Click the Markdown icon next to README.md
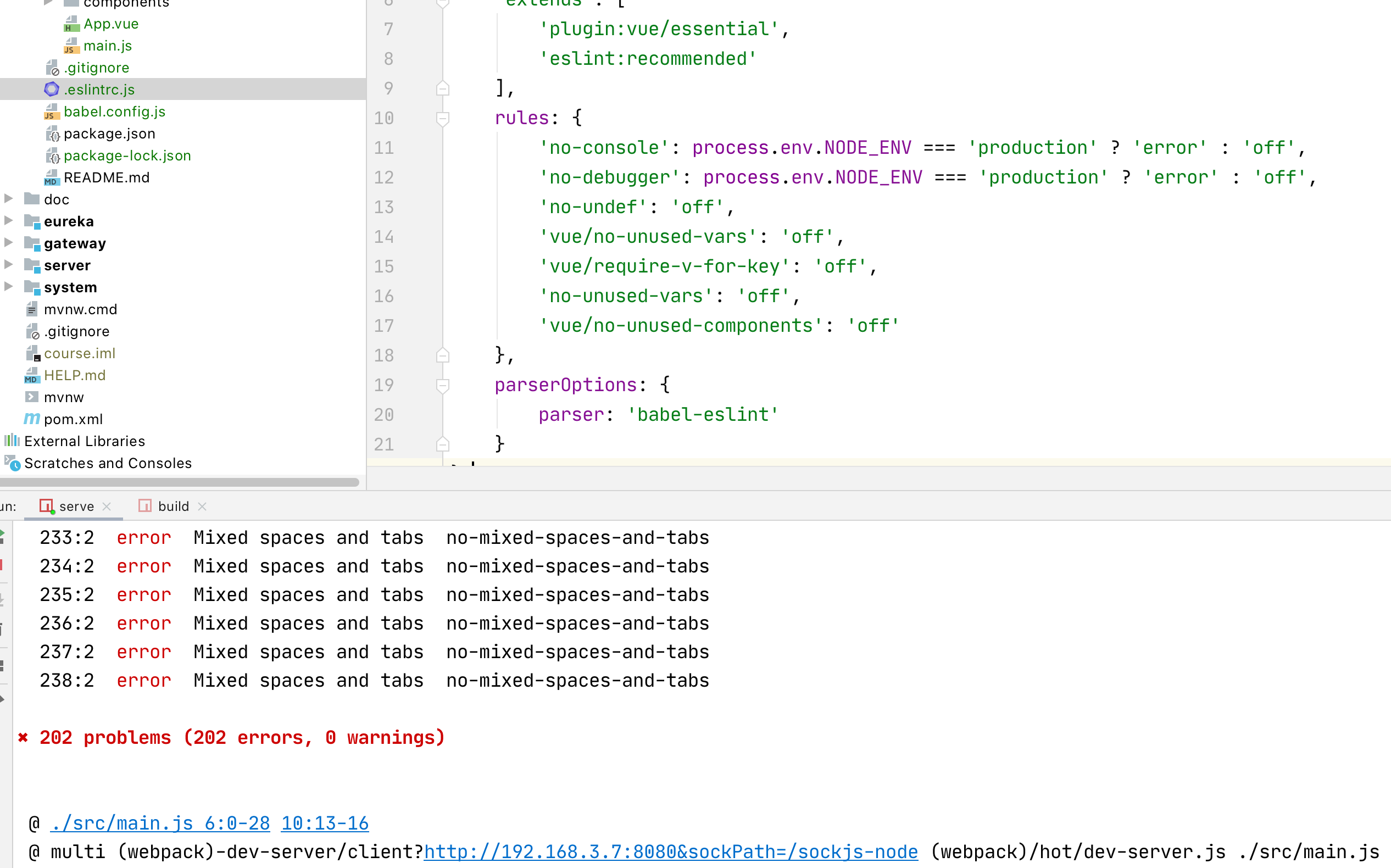1391x868 pixels. coord(52,177)
